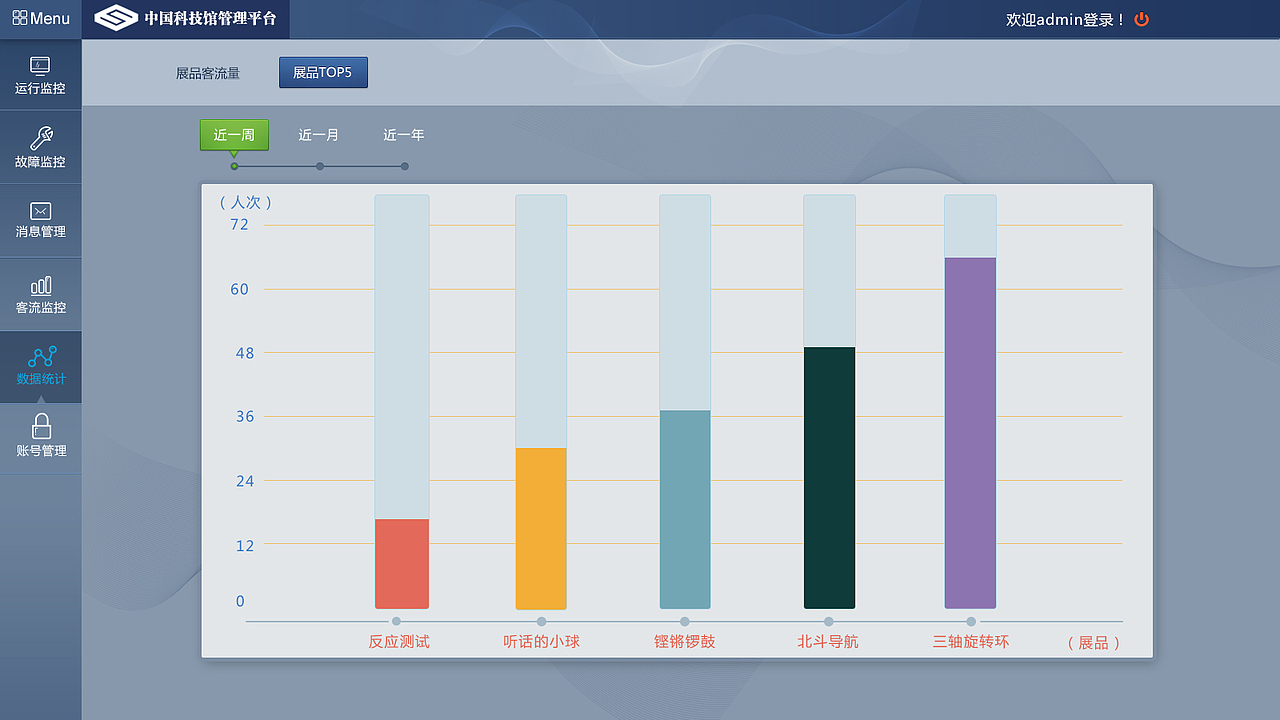Viewport: 1280px width, 720px height.
Task: Select 近一月 time range
Action: click(x=319, y=135)
